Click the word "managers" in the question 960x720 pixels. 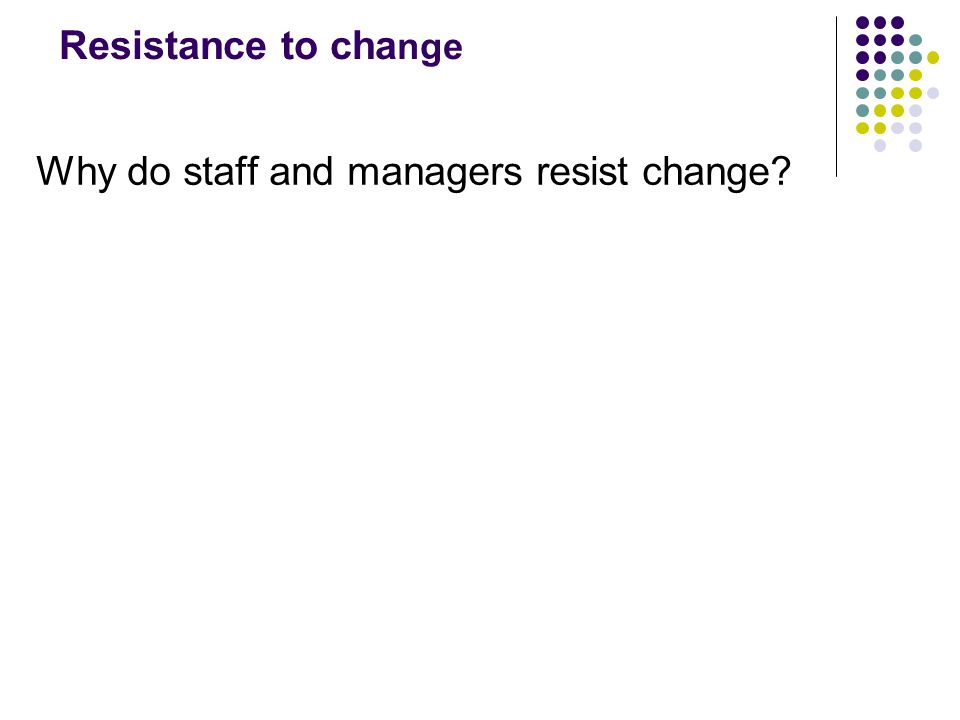(435, 172)
